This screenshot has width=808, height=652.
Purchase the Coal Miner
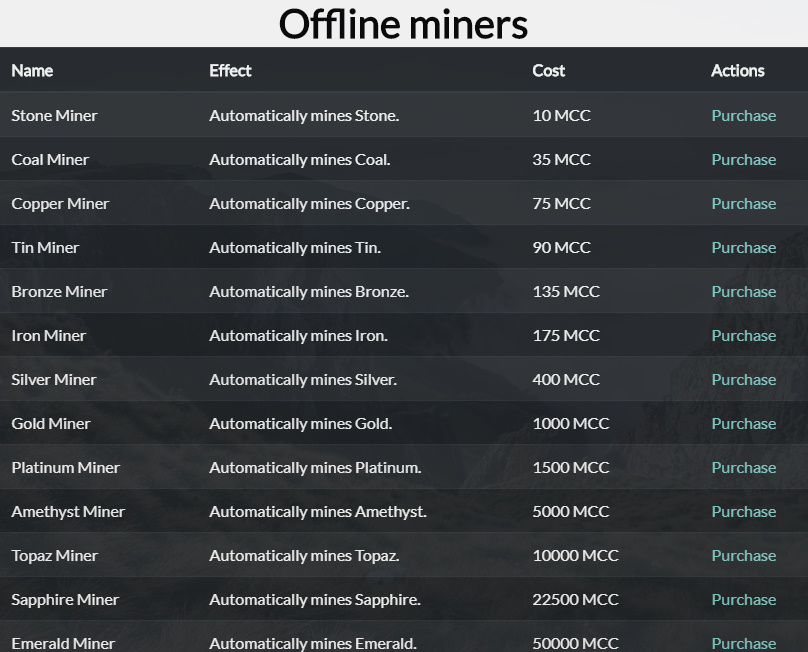744,160
